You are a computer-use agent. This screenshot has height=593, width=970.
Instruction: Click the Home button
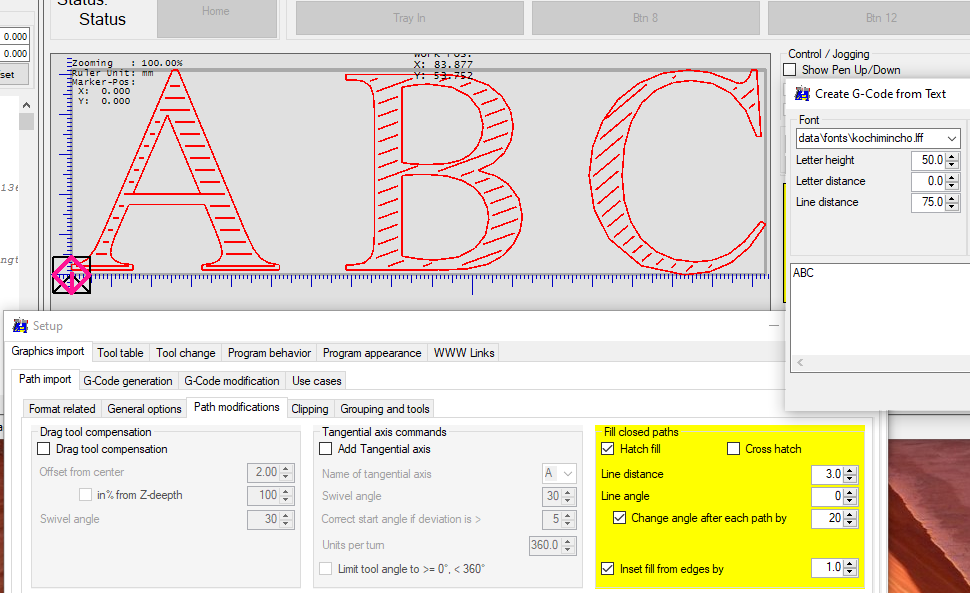[x=215, y=12]
